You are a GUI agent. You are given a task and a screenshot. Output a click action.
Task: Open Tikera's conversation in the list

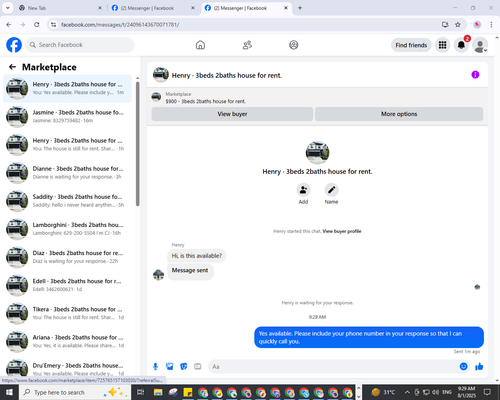pos(67,313)
